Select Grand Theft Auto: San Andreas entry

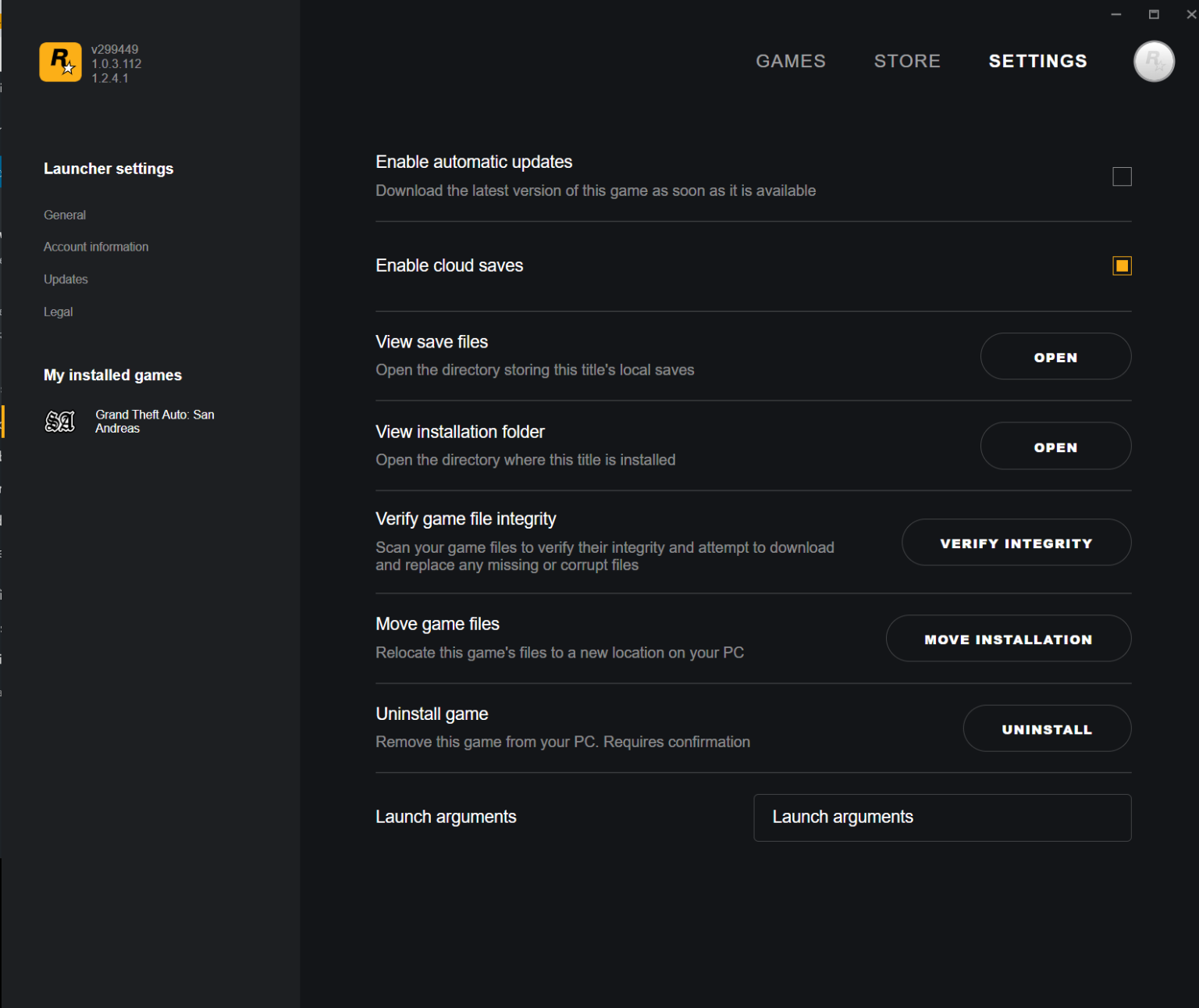click(155, 422)
